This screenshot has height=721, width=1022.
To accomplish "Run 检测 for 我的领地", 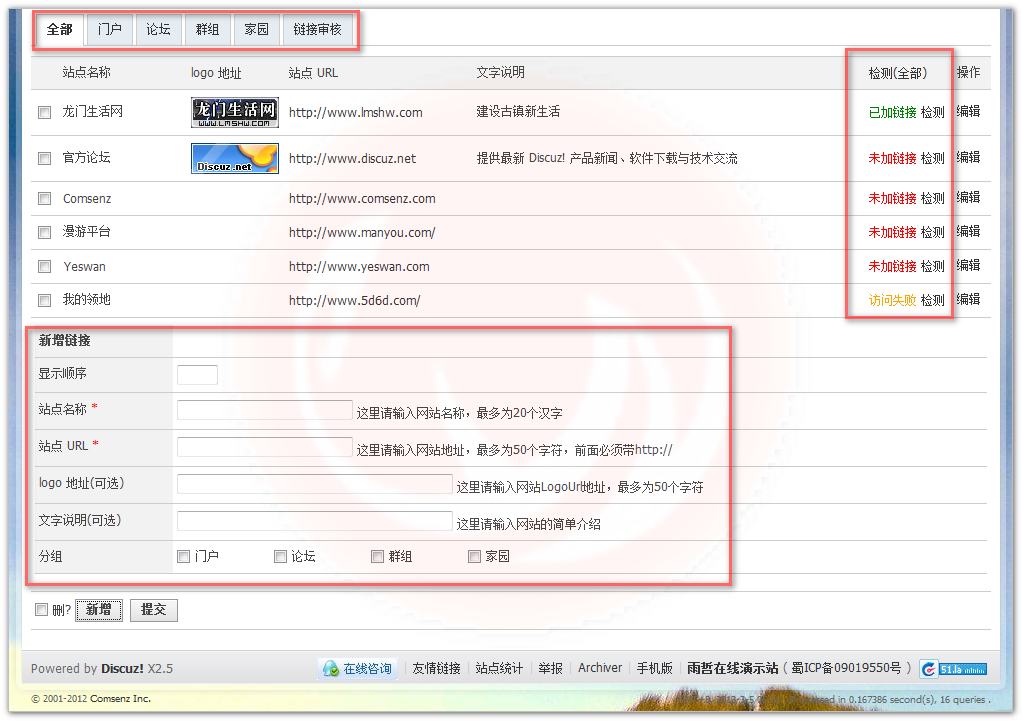I will coord(933,300).
